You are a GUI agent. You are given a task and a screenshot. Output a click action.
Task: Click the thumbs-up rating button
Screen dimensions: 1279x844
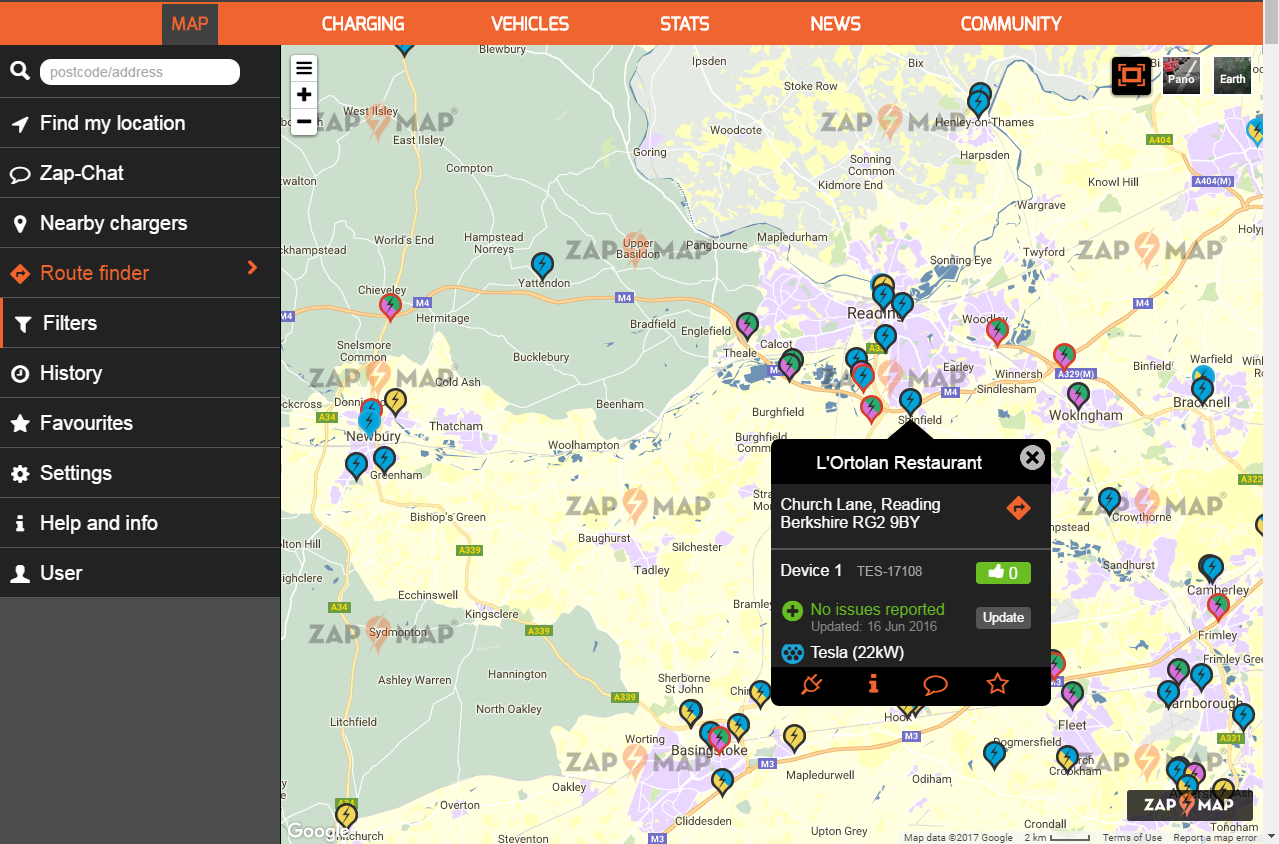1003,573
